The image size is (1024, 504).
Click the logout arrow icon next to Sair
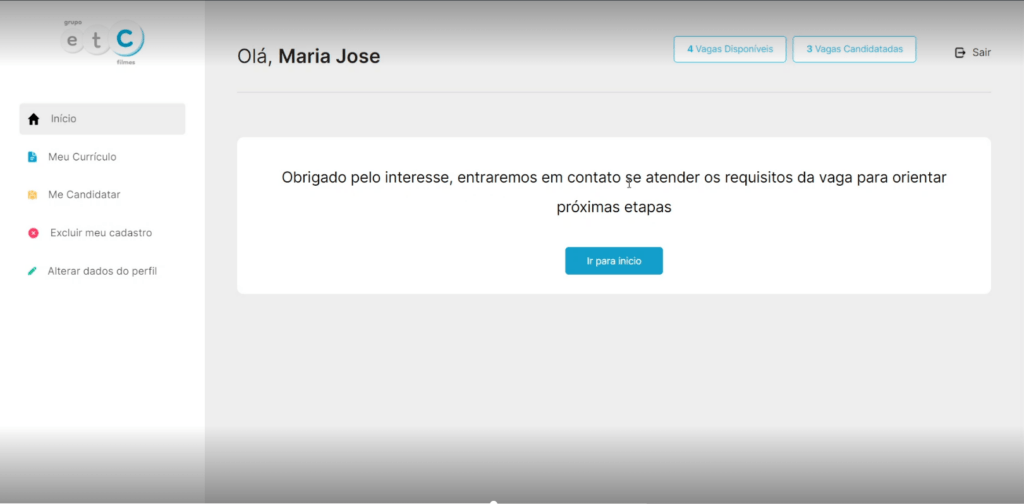pyautogui.click(x=960, y=52)
